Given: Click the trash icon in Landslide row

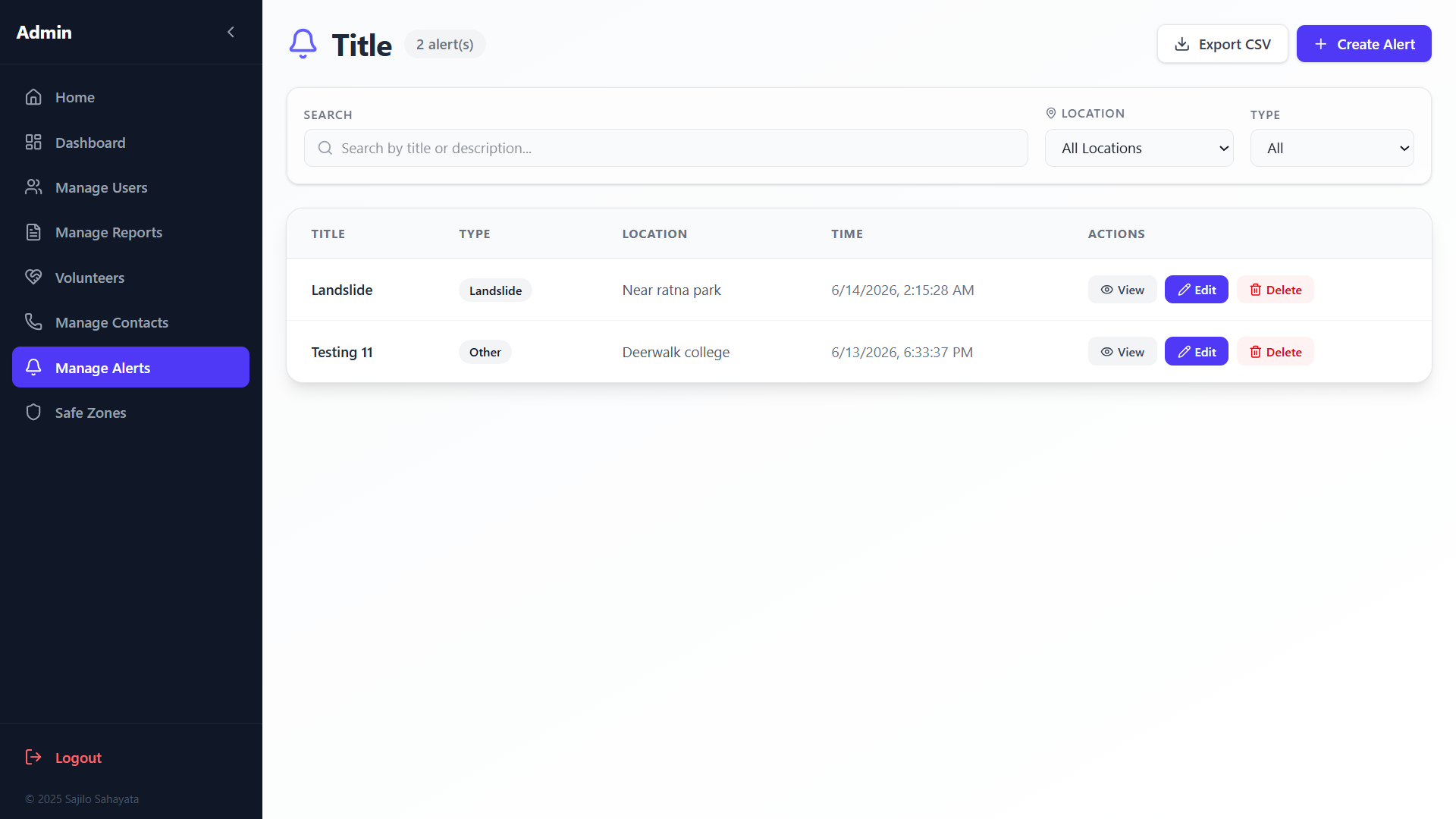Looking at the screenshot, I should point(1255,290).
